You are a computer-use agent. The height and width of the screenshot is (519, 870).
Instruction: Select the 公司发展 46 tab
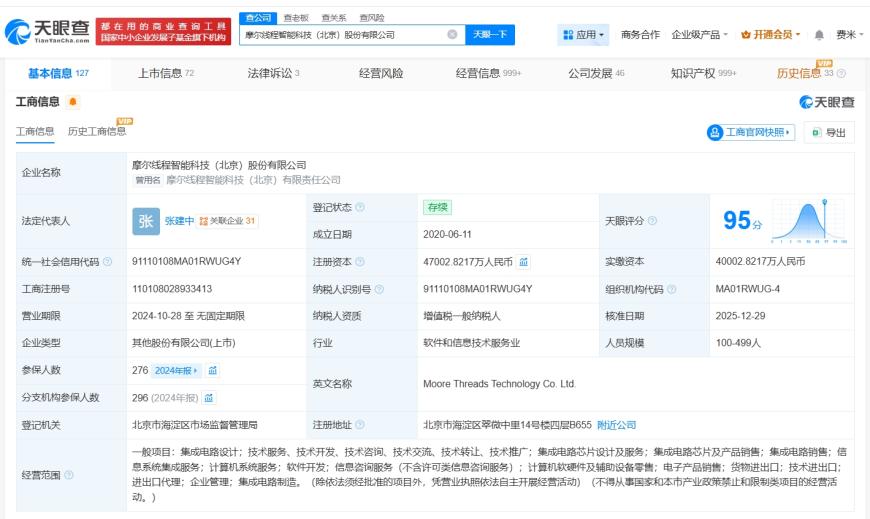coord(596,73)
